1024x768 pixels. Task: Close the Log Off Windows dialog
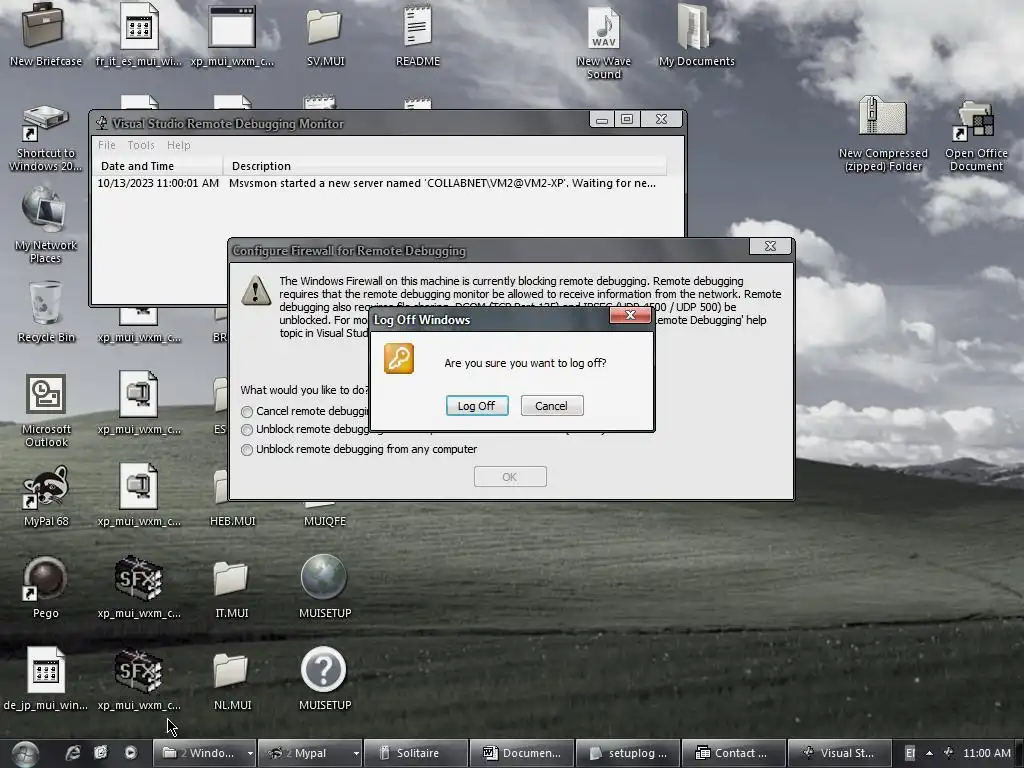tap(630, 315)
